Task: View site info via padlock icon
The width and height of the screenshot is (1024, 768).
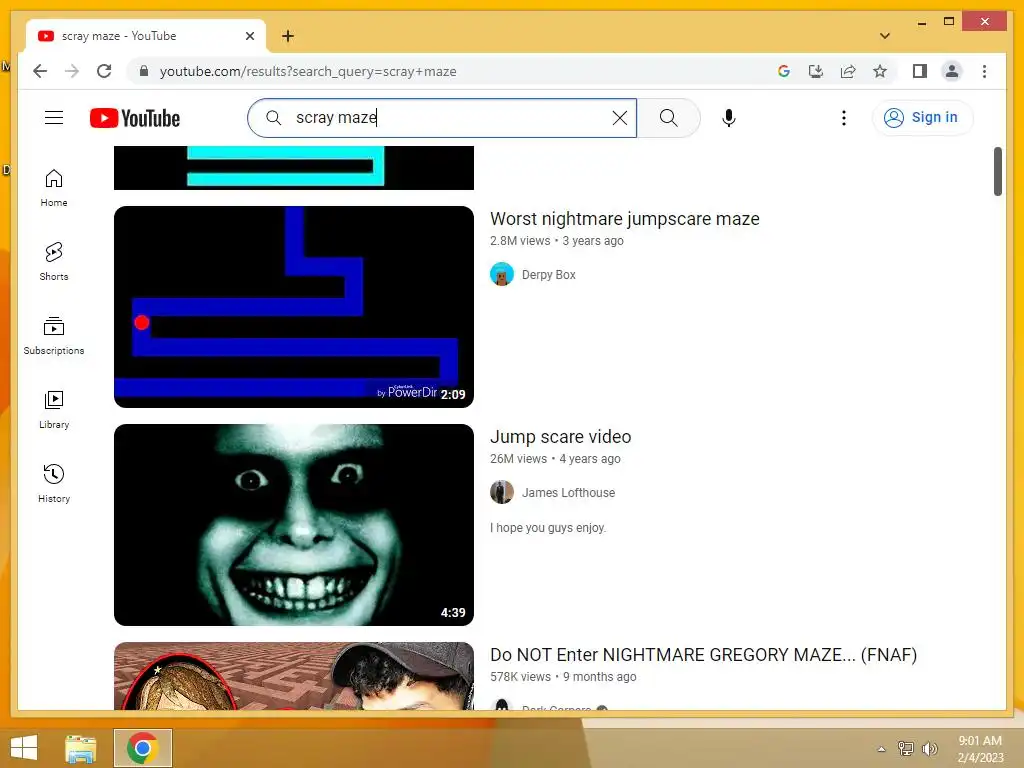Action: [144, 71]
